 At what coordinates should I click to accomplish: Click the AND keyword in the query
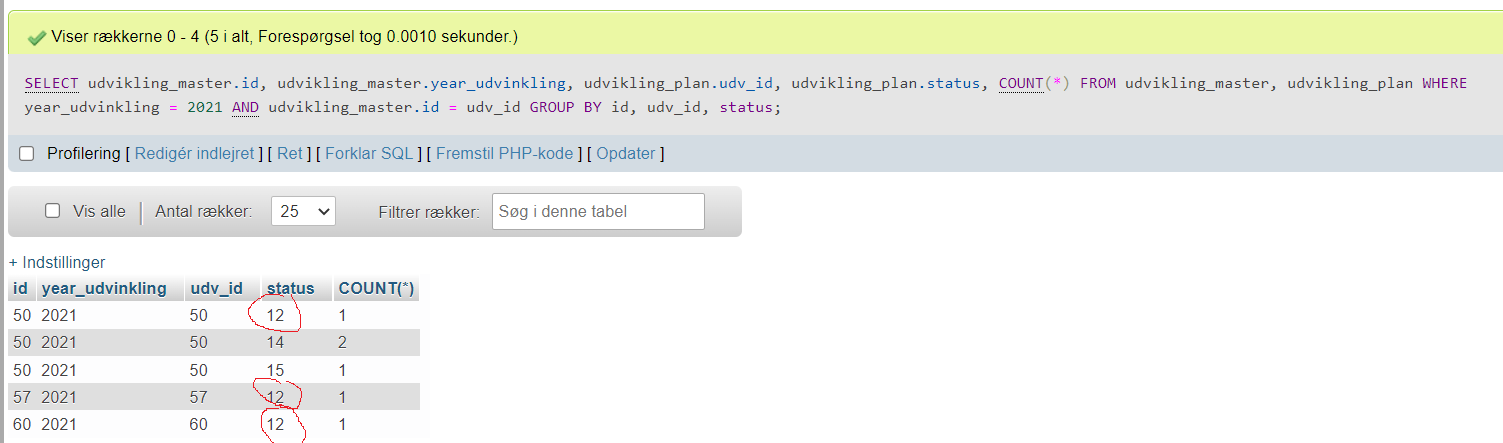245,107
